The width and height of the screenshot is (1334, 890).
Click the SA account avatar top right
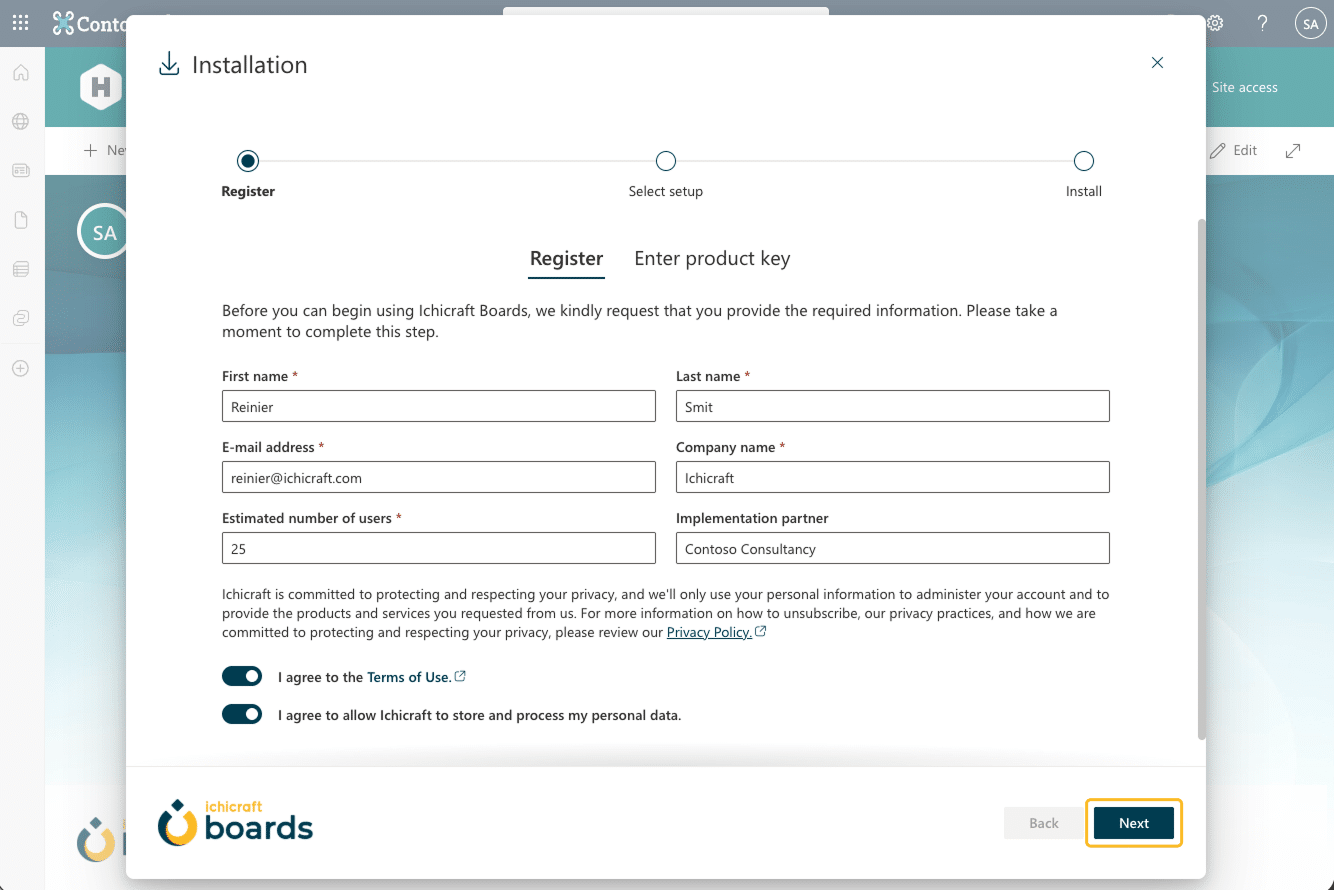click(x=1309, y=24)
